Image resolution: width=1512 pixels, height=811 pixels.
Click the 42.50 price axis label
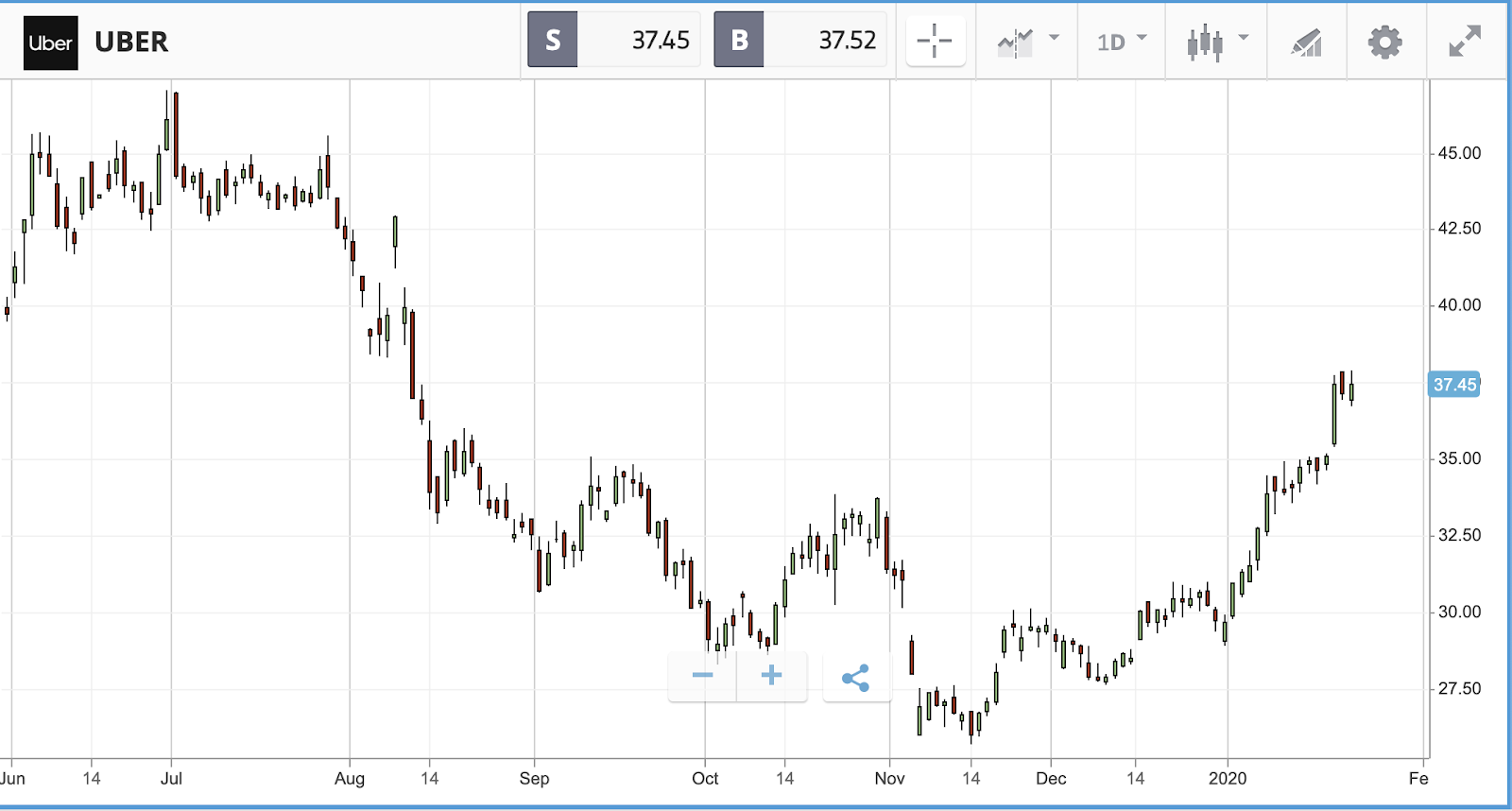[x=1459, y=229]
